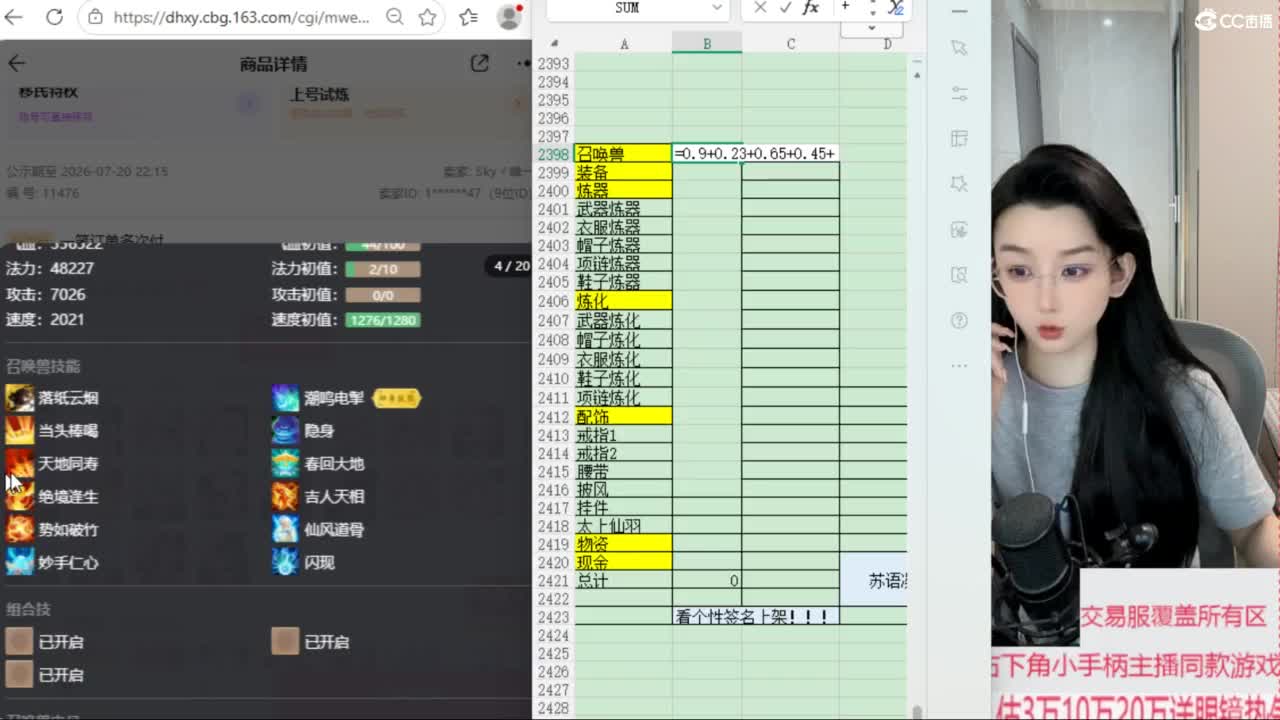1280x720 pixels.
Task: Select column A header
Action: coord(624,44)
